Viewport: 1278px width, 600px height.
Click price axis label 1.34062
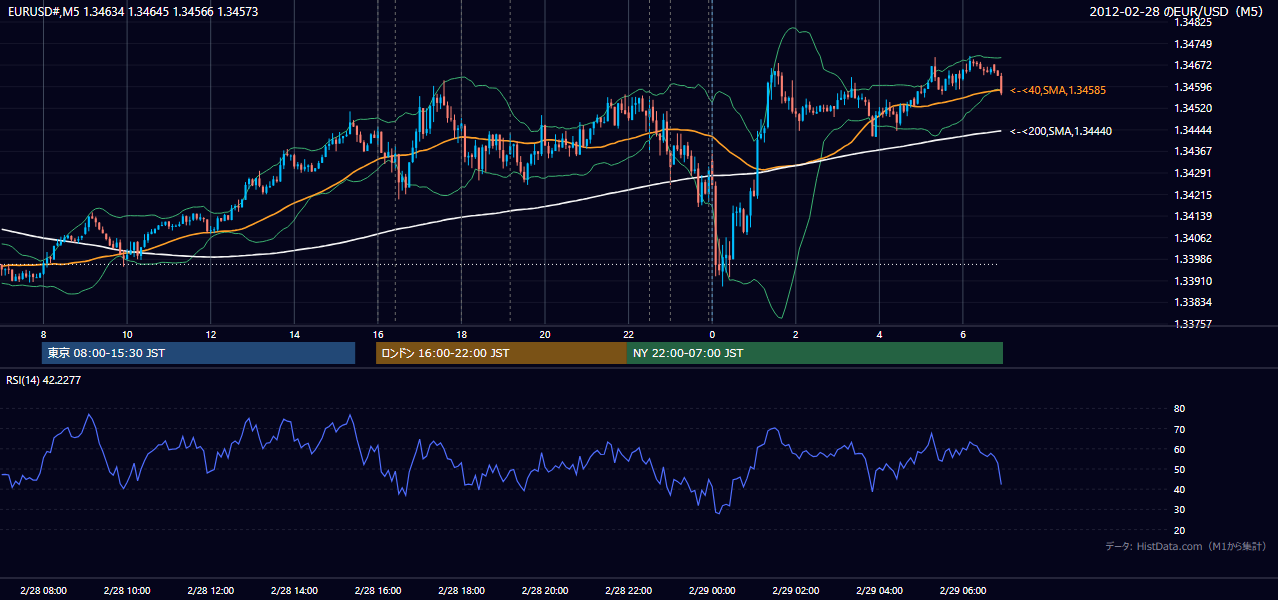click(x=1193, y=238)
